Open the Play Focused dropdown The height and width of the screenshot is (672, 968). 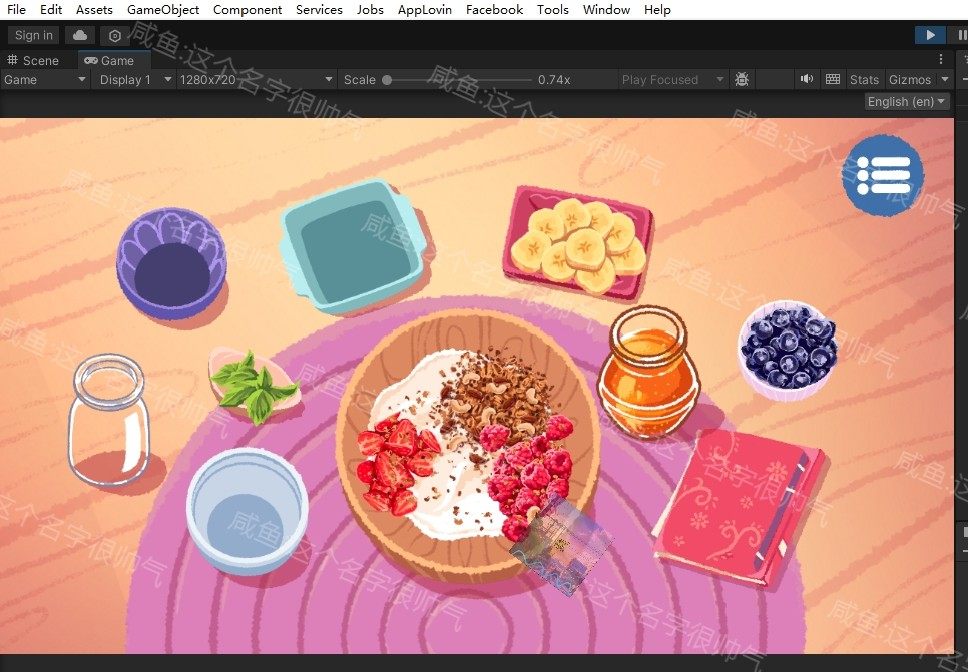coord(671,79)
